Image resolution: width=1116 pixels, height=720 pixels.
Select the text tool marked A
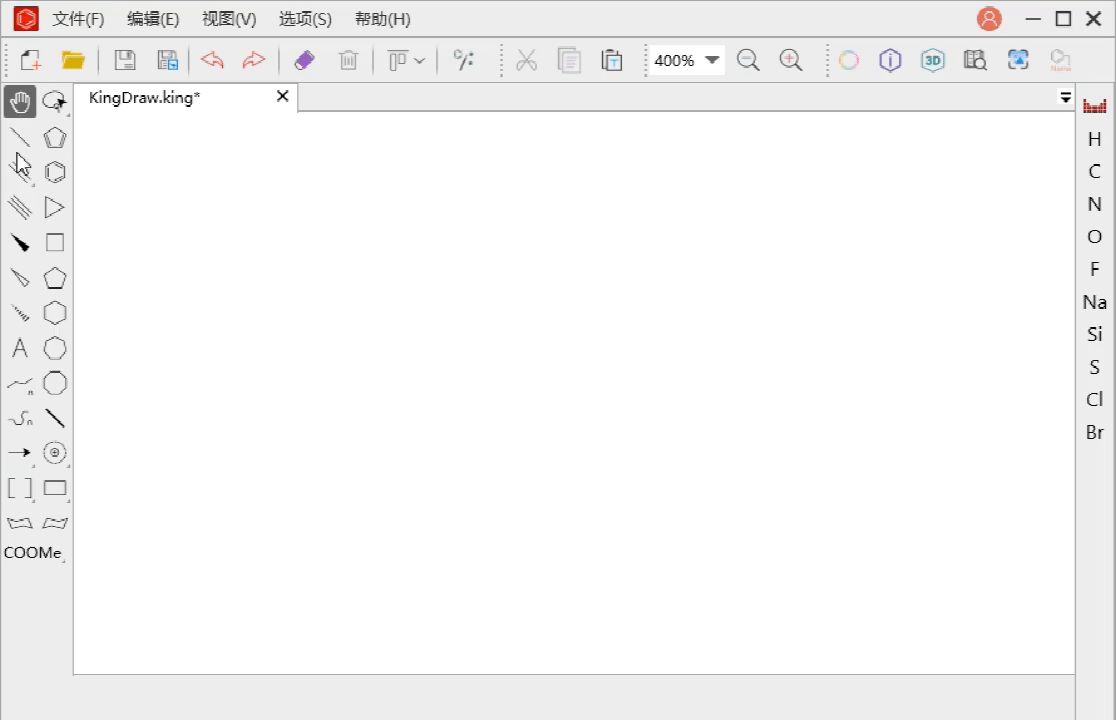(x=20, y=348)
